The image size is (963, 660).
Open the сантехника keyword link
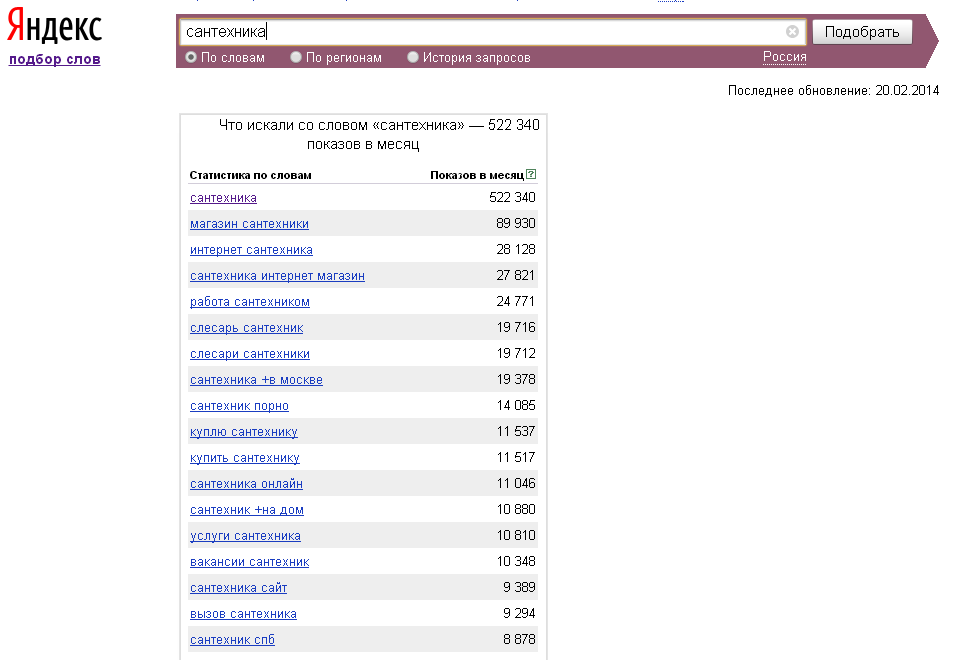click(224, 198)
